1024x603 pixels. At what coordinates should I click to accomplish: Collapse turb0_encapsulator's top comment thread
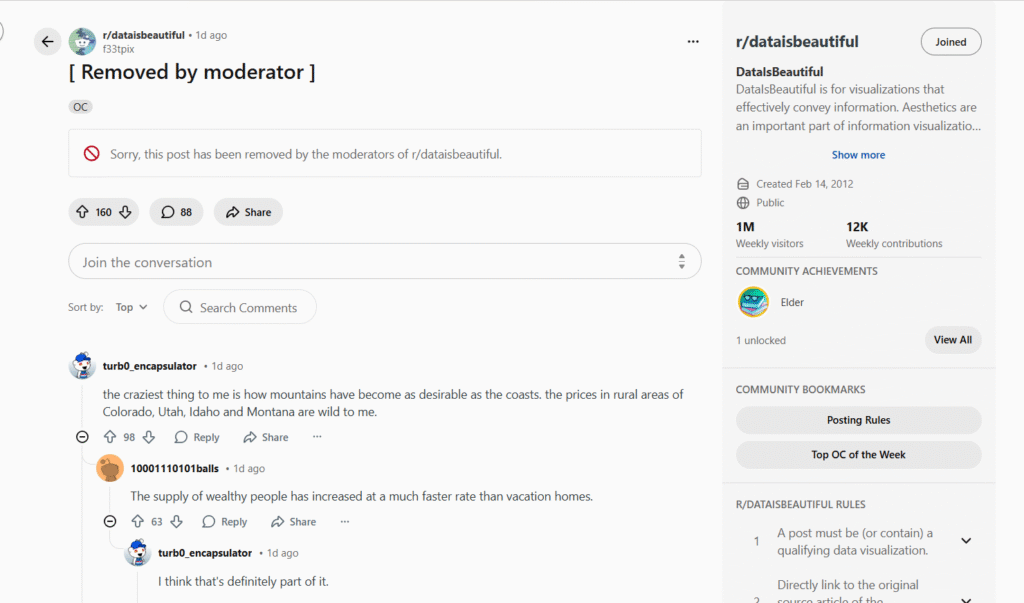[x=82, y=437]
